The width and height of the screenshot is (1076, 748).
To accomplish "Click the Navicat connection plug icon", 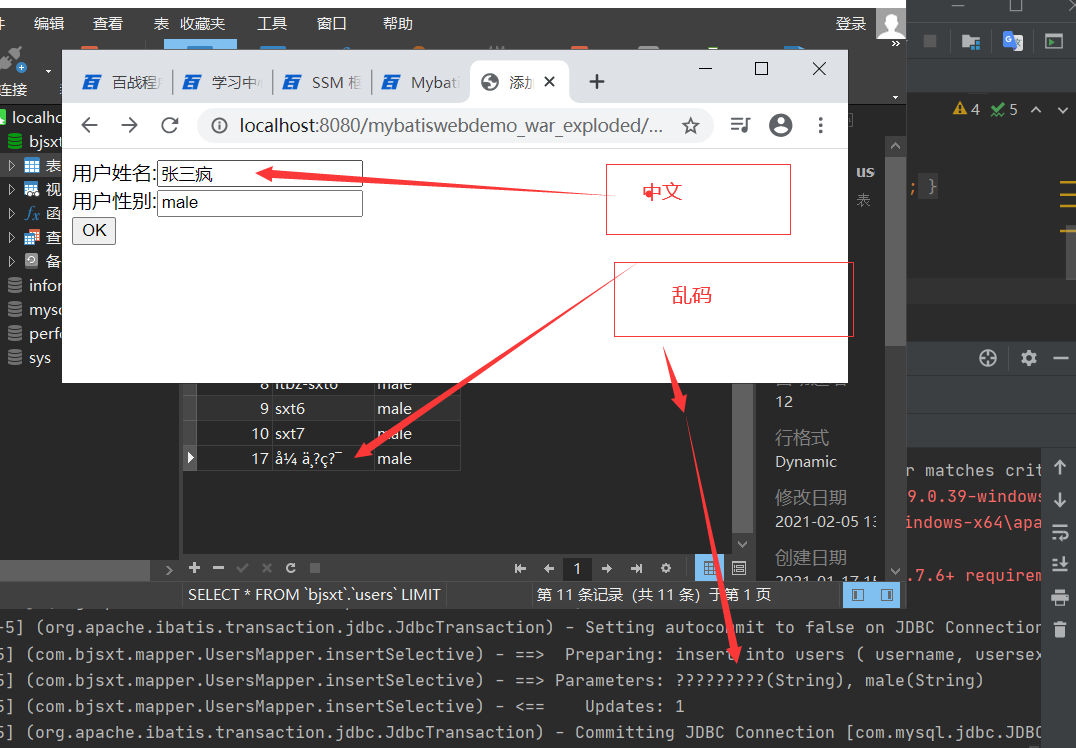I will (x=12, y=60).
